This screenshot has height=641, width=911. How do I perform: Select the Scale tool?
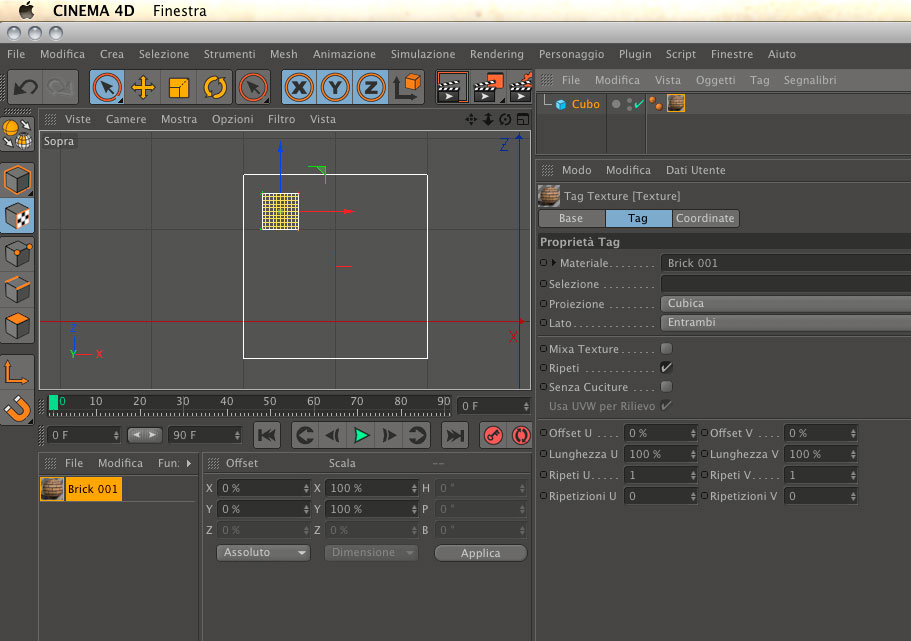[179, 88]
